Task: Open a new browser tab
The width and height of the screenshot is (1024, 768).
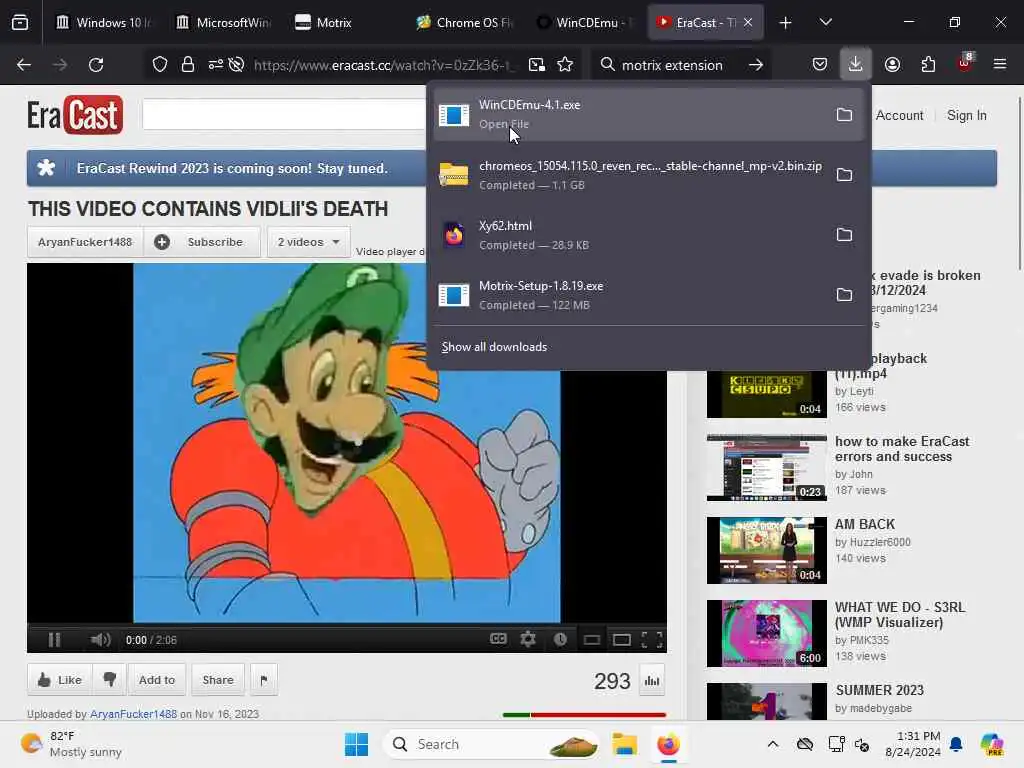Action: pos(786,23)
